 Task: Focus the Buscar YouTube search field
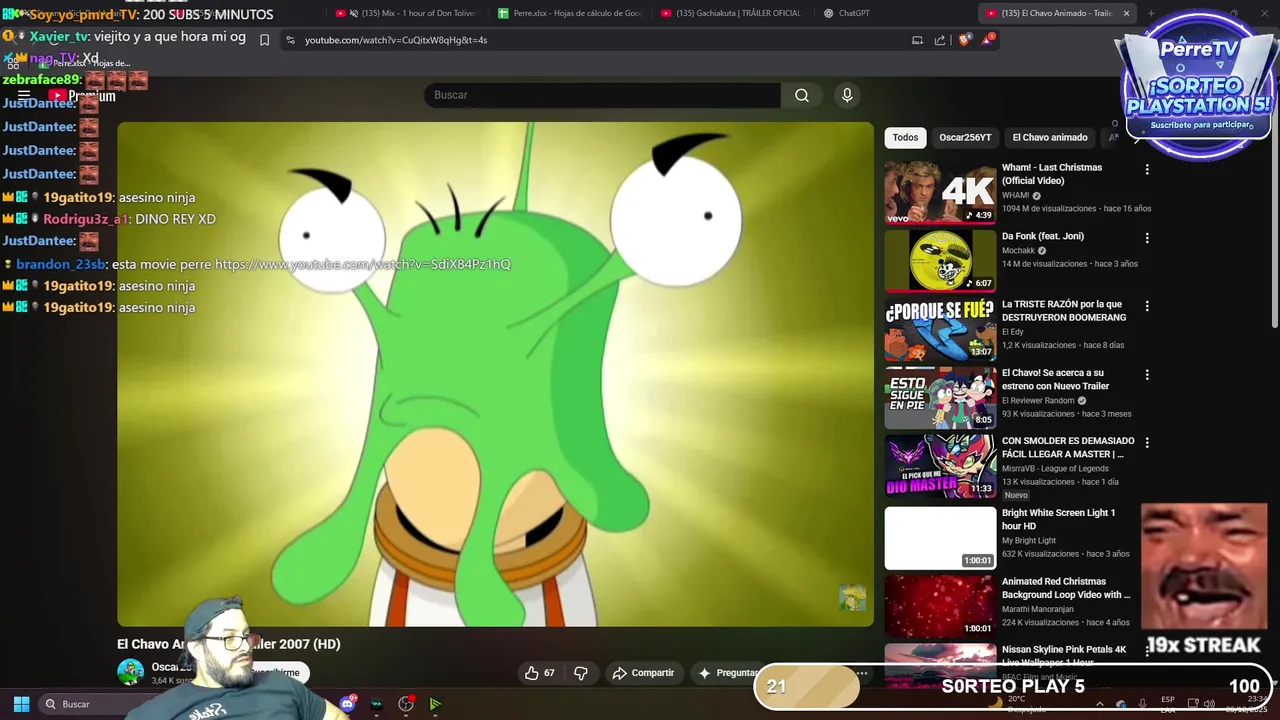(x=602, y=95)
